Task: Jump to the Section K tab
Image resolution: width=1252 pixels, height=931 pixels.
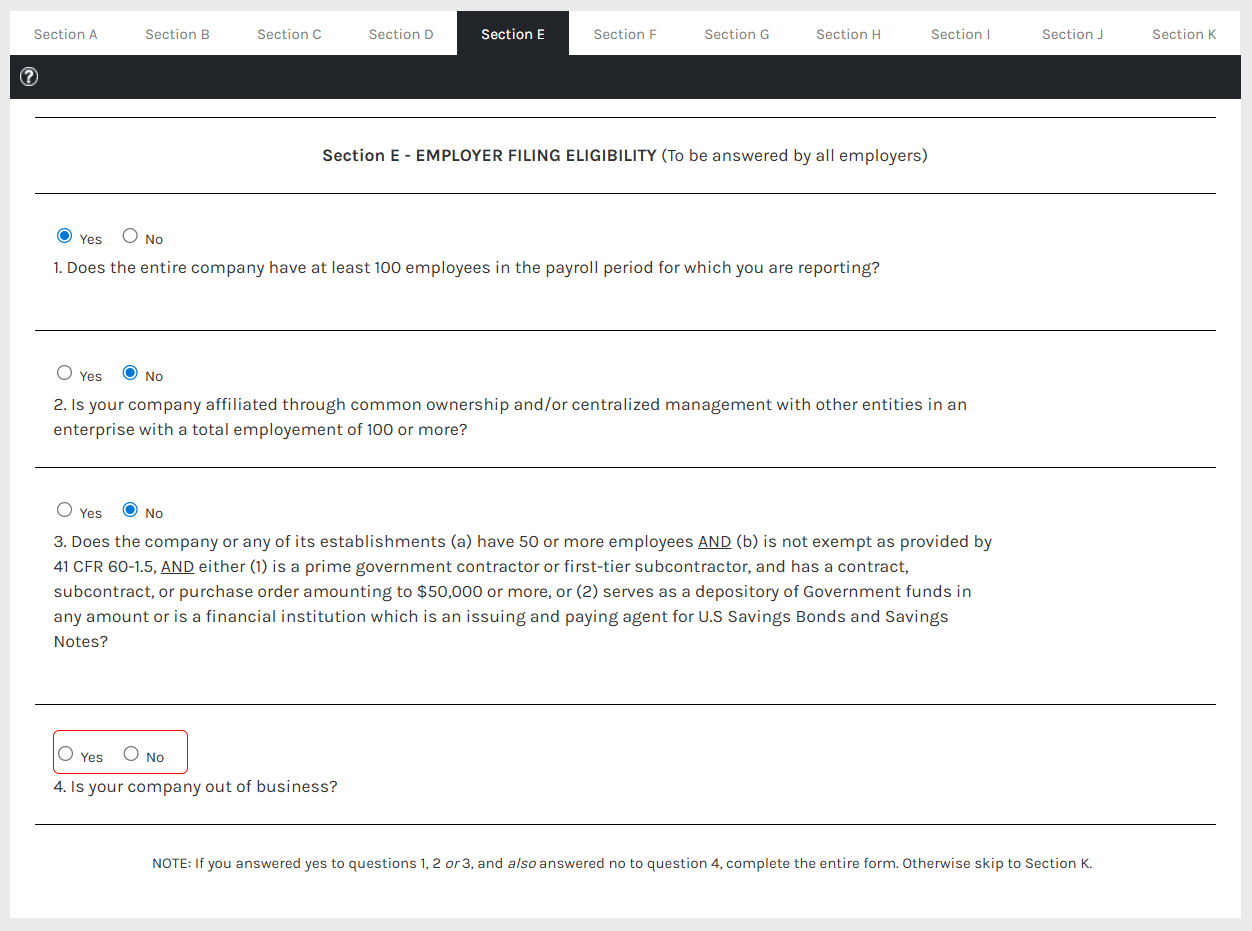Action: (1184, 34)
